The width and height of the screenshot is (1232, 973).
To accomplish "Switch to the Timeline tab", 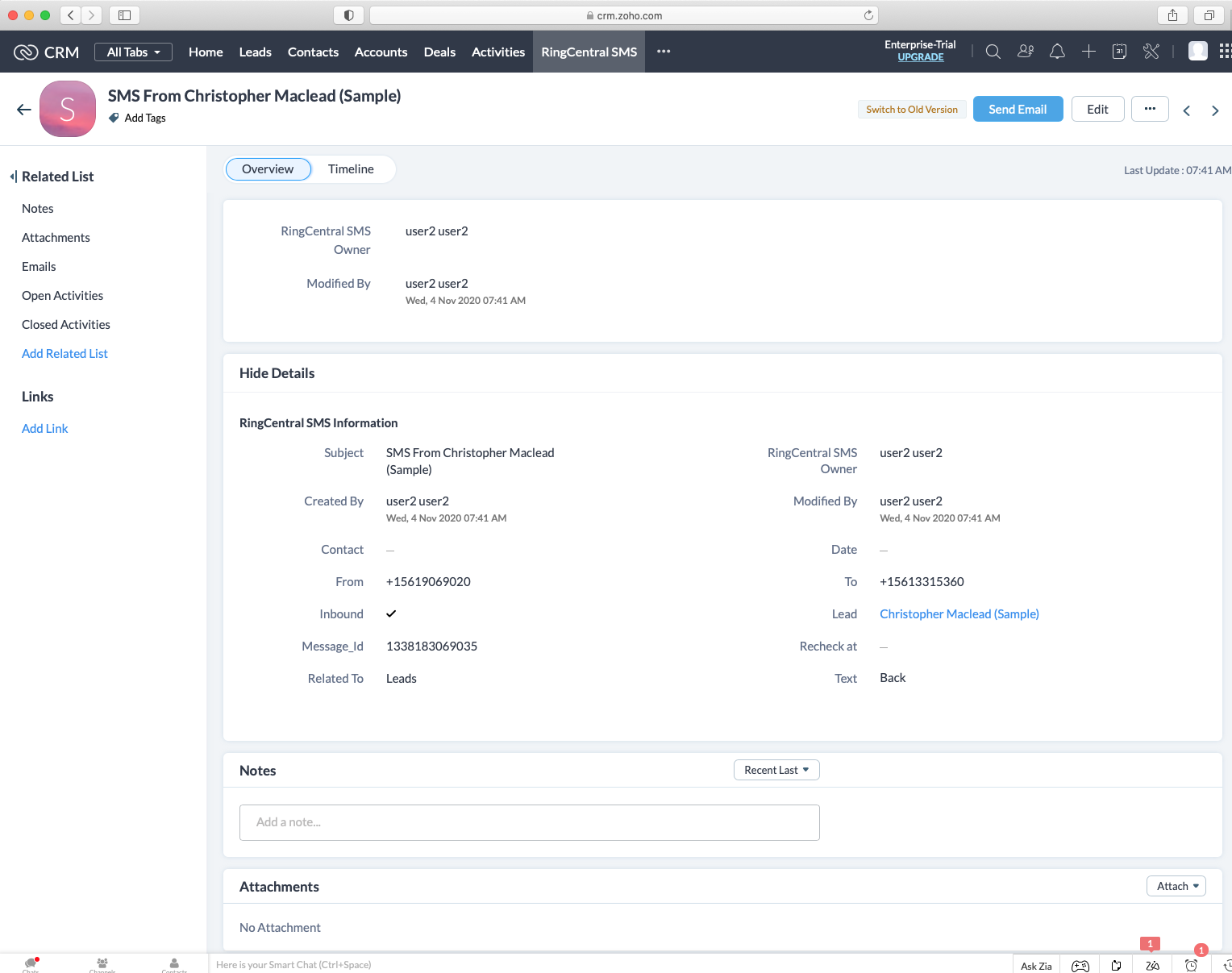I will pyautogui.click(x=351, y=169).
